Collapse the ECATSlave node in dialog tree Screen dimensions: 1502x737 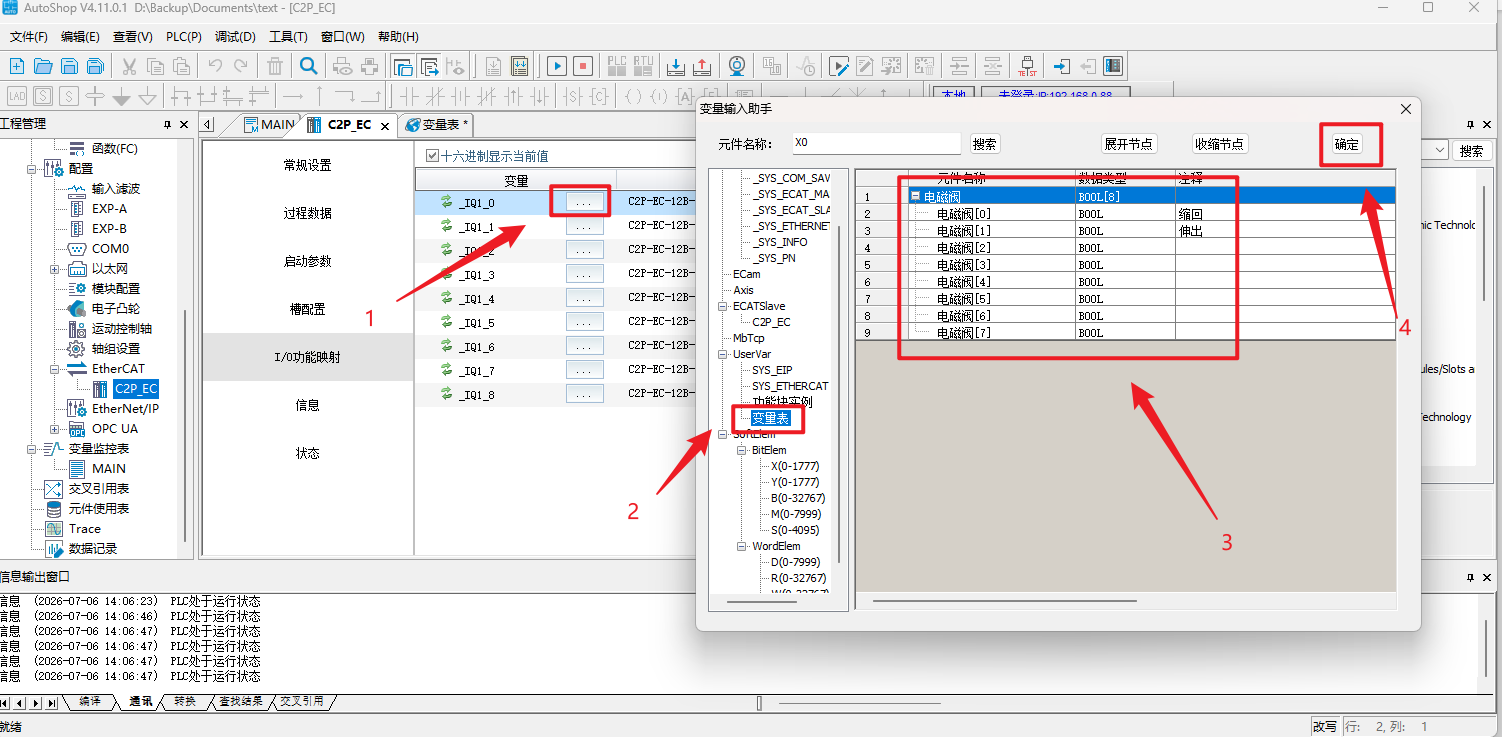coord(722,306)
